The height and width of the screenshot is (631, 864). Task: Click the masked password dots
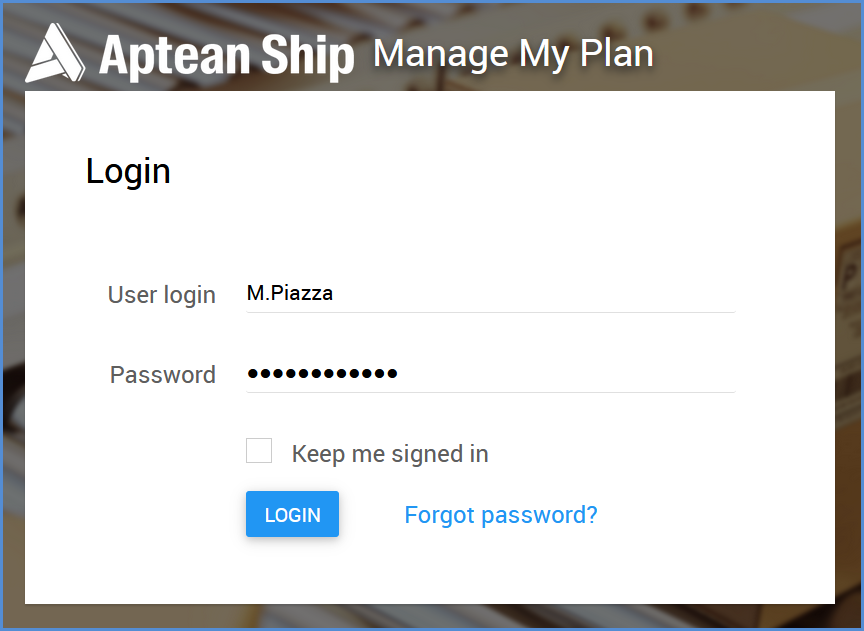[322, 374]
